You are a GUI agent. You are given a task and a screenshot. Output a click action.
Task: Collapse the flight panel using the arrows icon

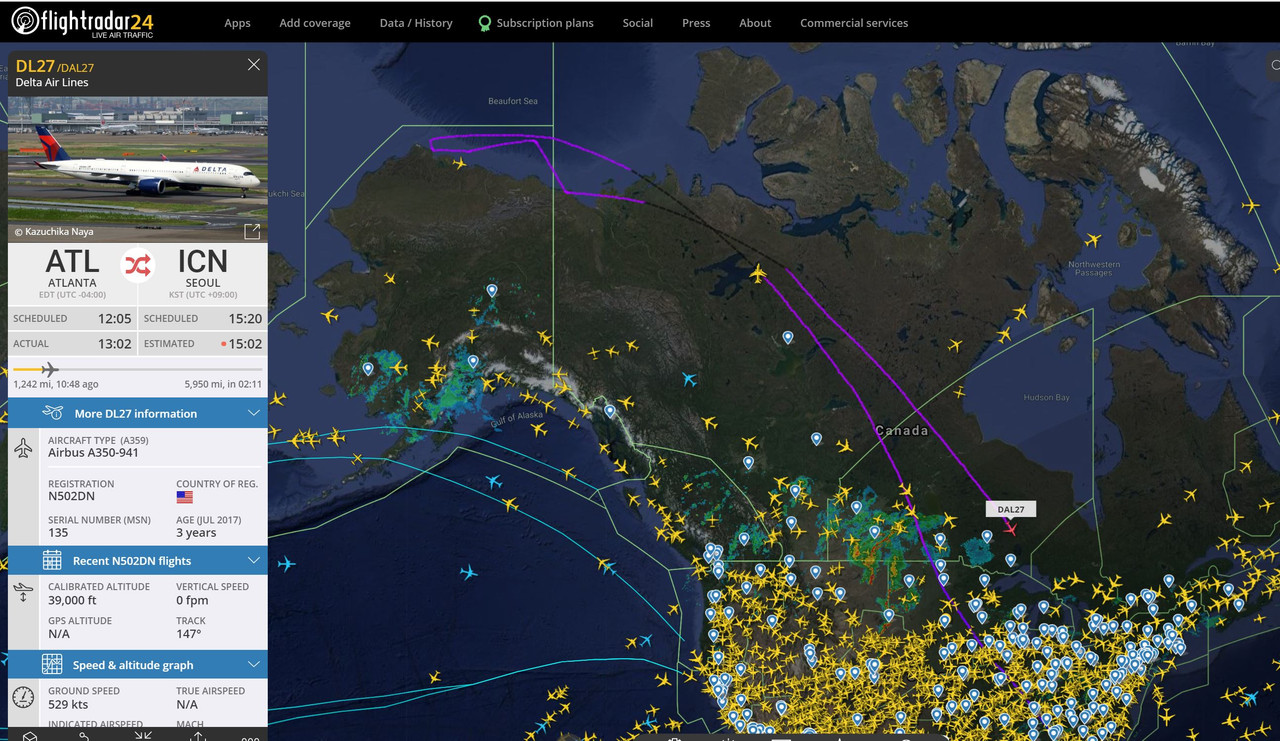[x=142, y=736]
